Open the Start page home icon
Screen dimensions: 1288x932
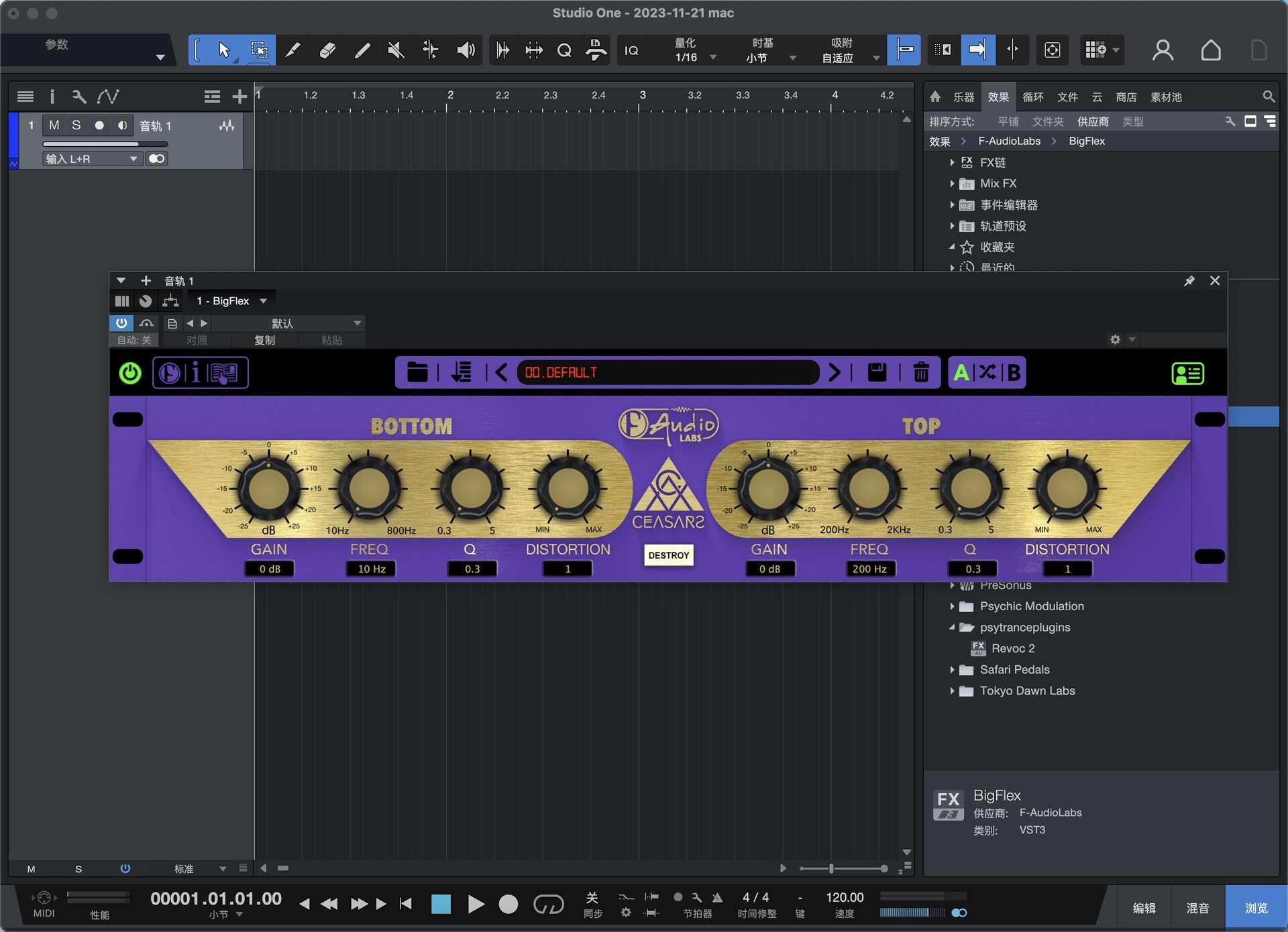pyautogui.click(x=1211, y=50)
